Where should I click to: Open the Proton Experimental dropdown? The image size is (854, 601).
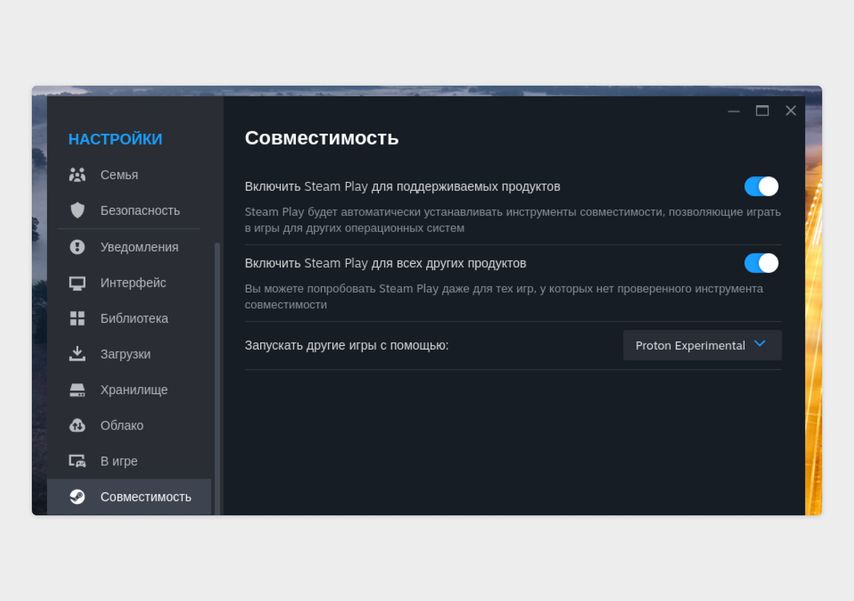(x=702, y=345)
